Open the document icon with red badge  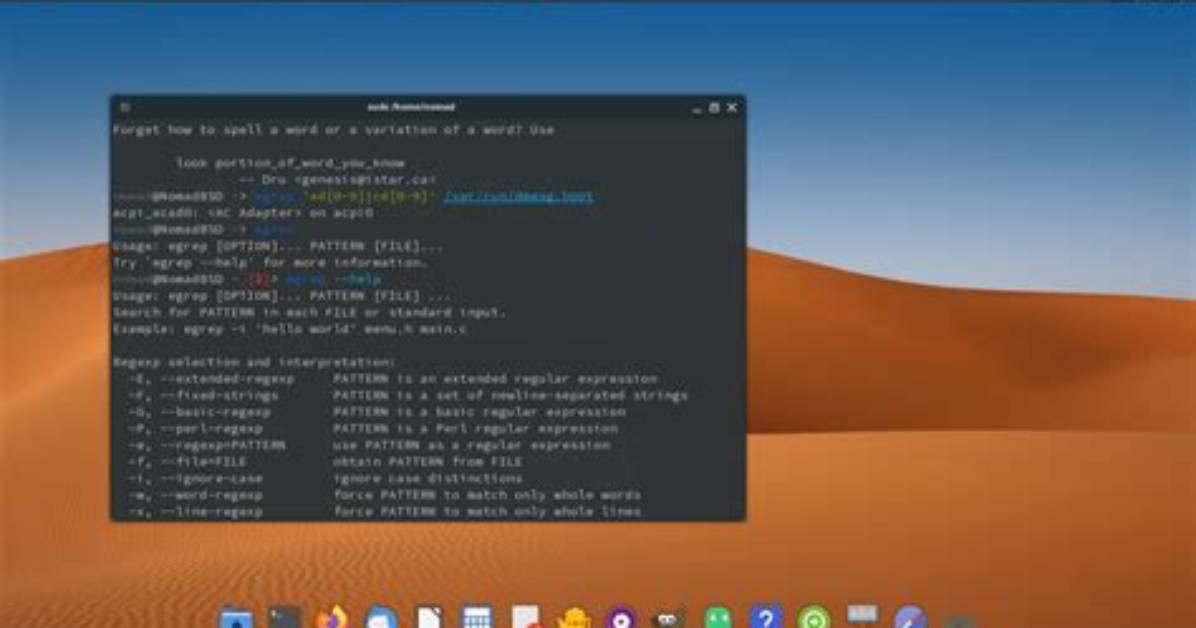tap(526, 618)
